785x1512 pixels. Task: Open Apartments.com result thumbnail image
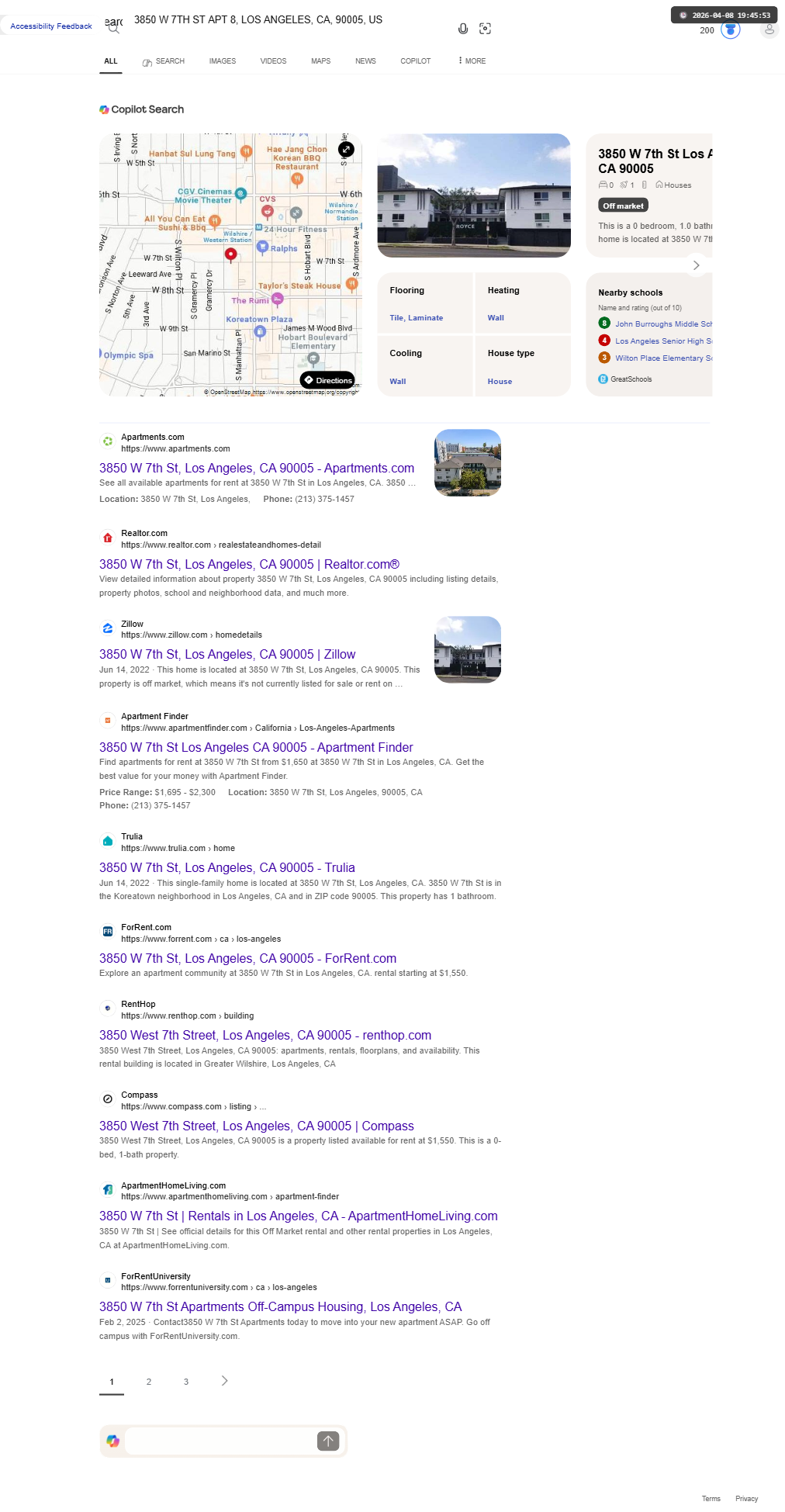(x=468, y=462)
